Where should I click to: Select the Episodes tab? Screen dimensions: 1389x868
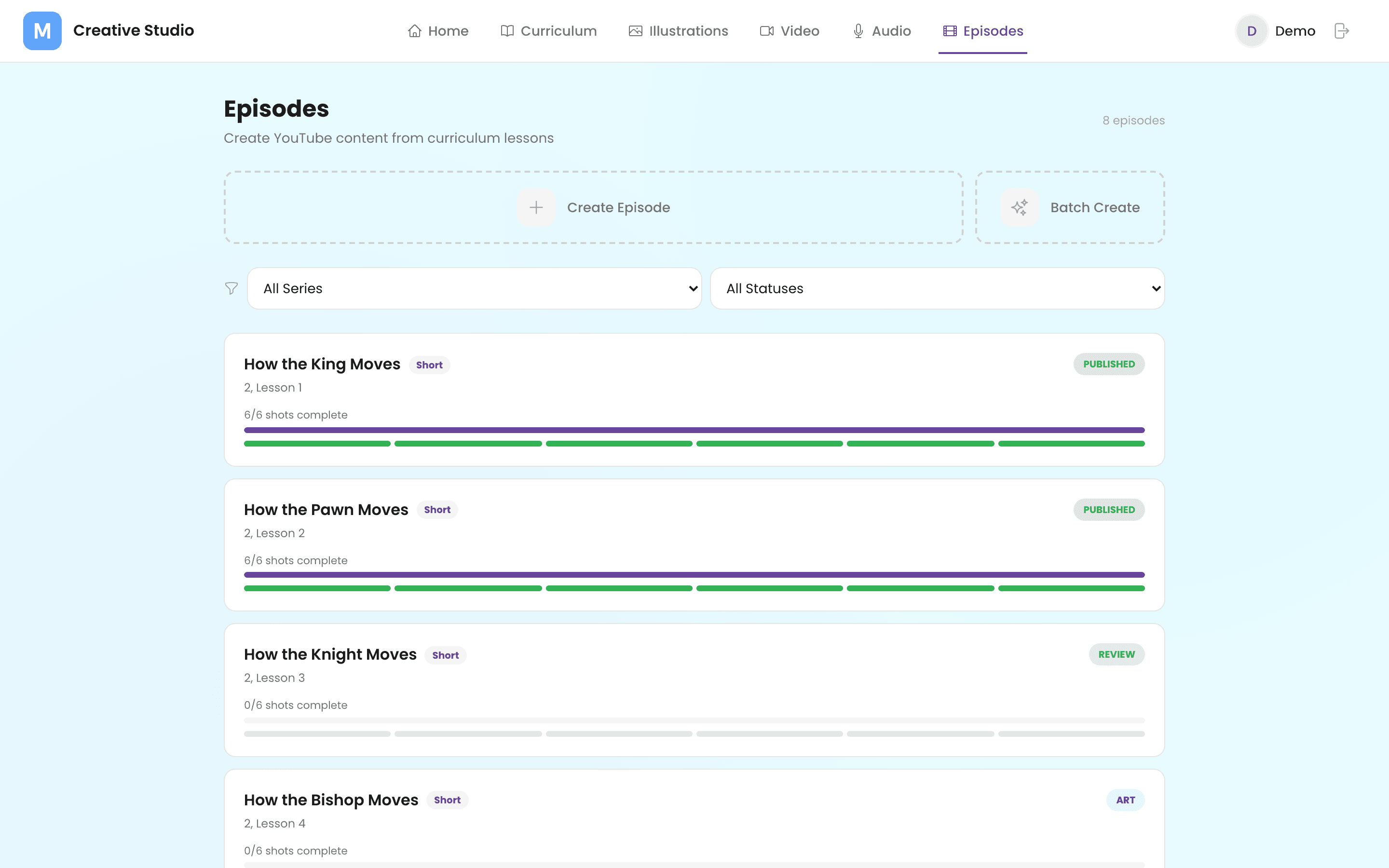click(982, 31)
